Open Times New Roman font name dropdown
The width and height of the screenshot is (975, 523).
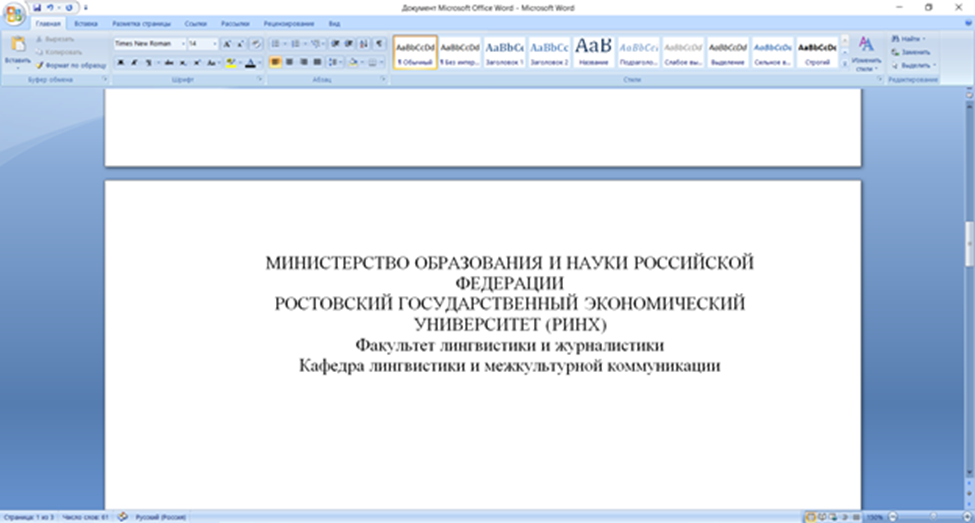coord(183,44)
